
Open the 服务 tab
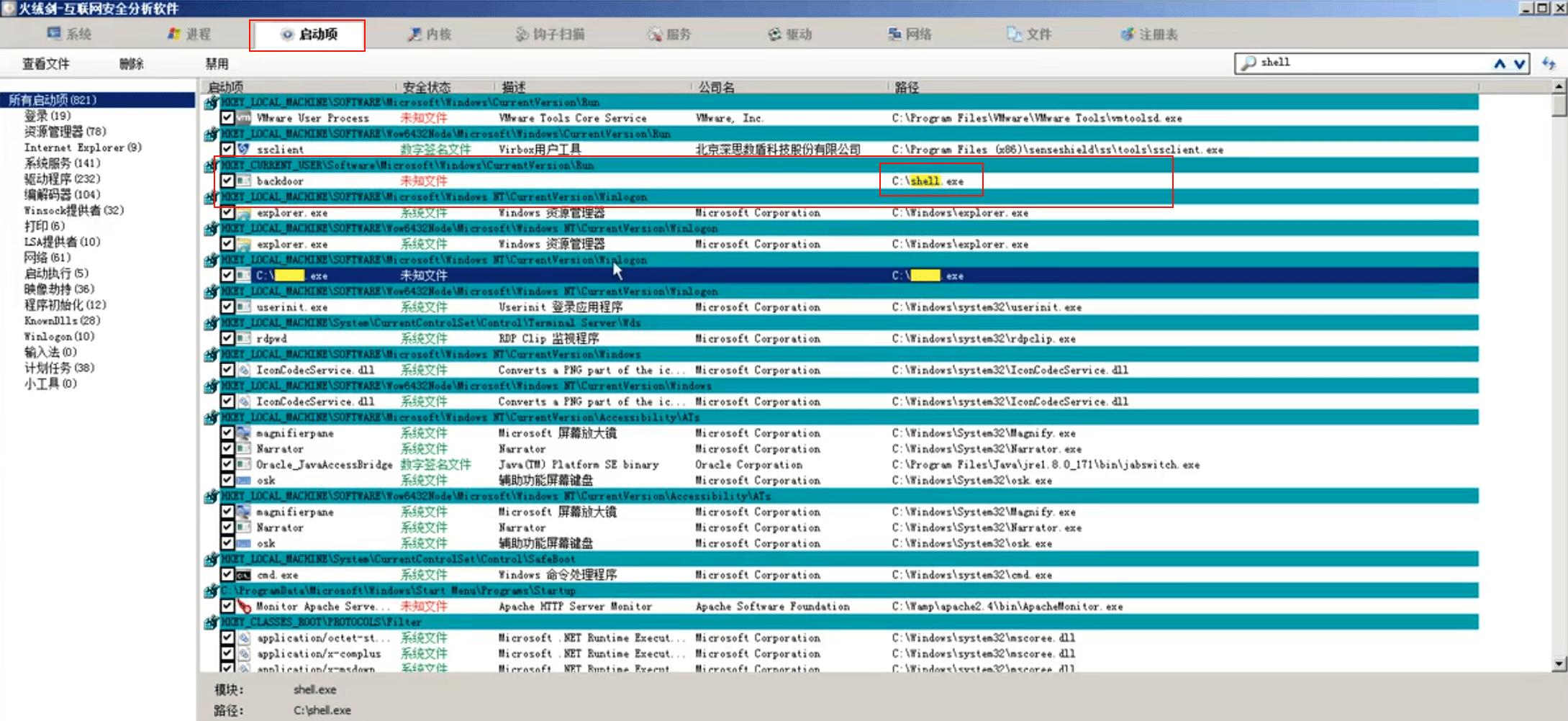669,34
